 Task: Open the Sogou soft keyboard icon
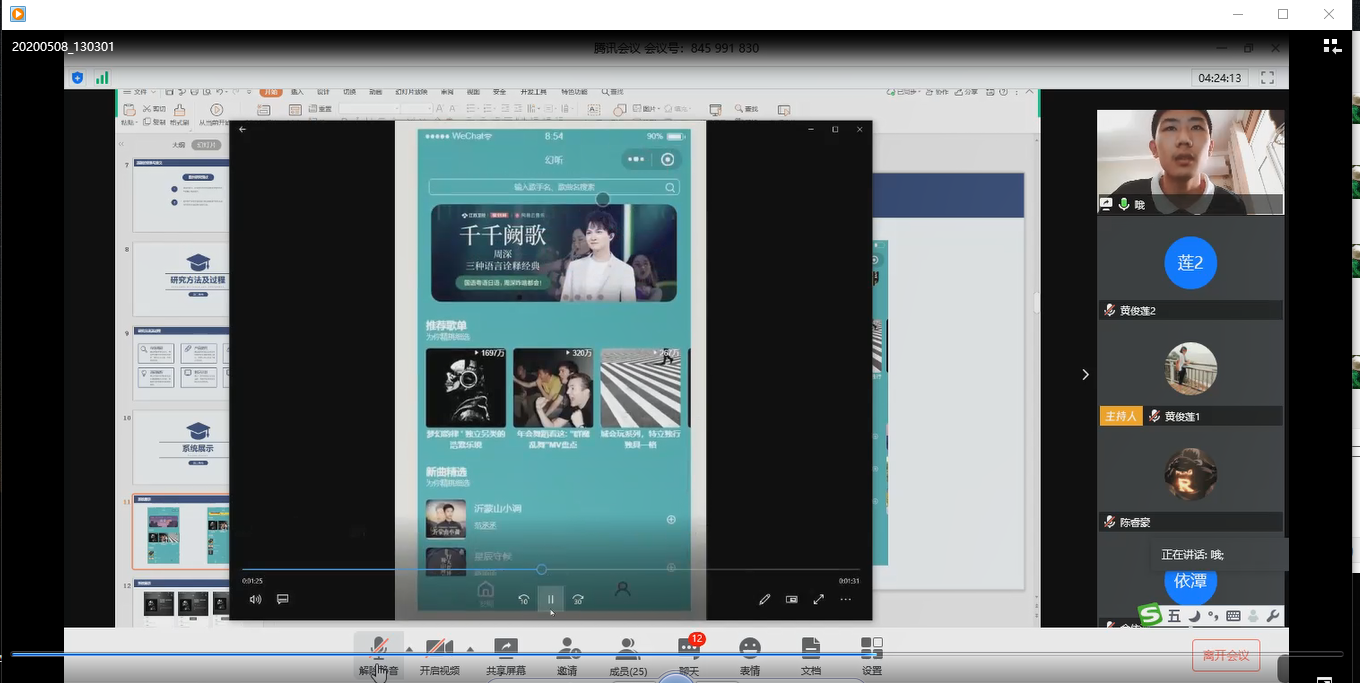coord(1233,616)
